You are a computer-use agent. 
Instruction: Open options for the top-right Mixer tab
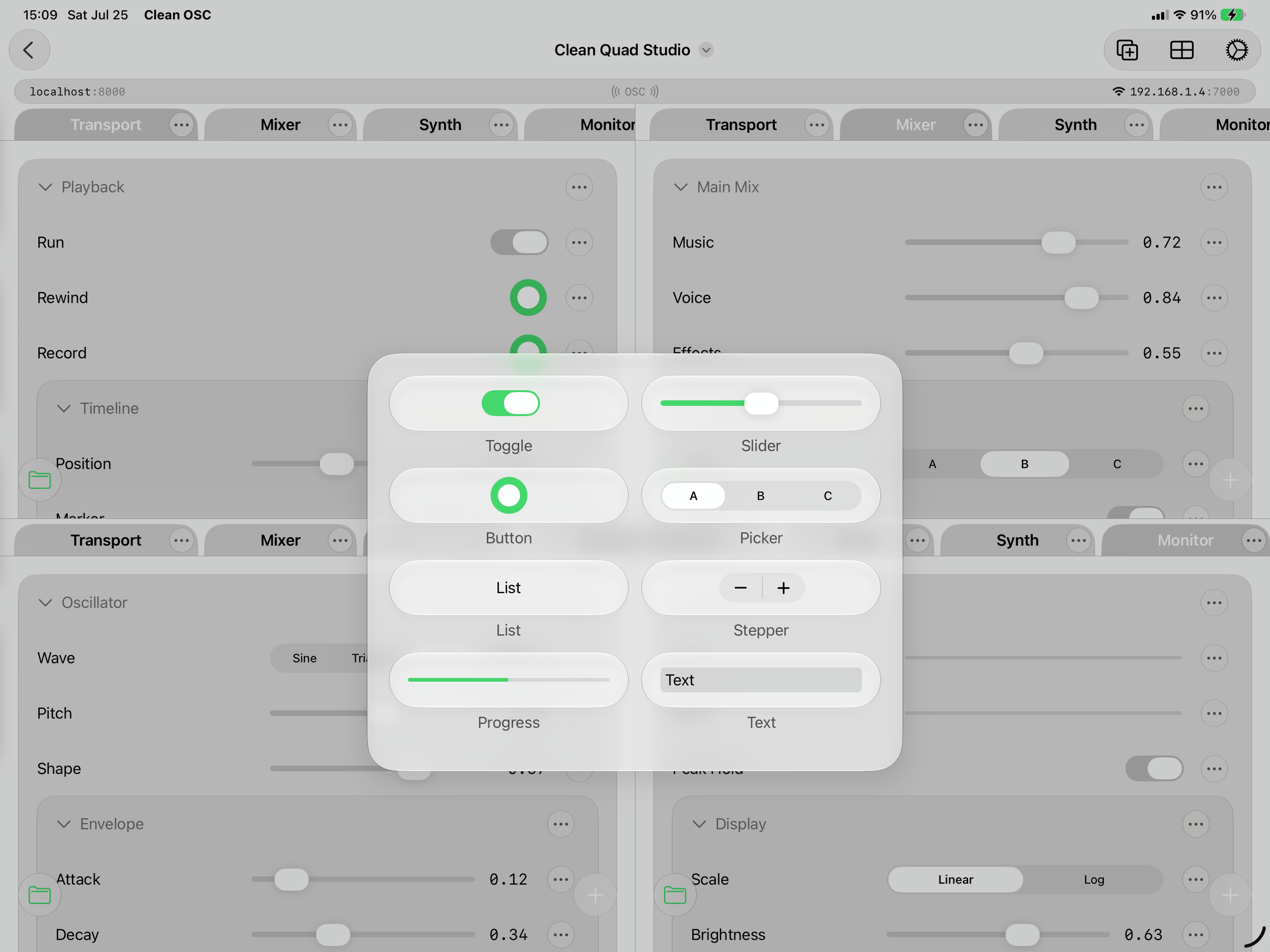coord(975,125)
